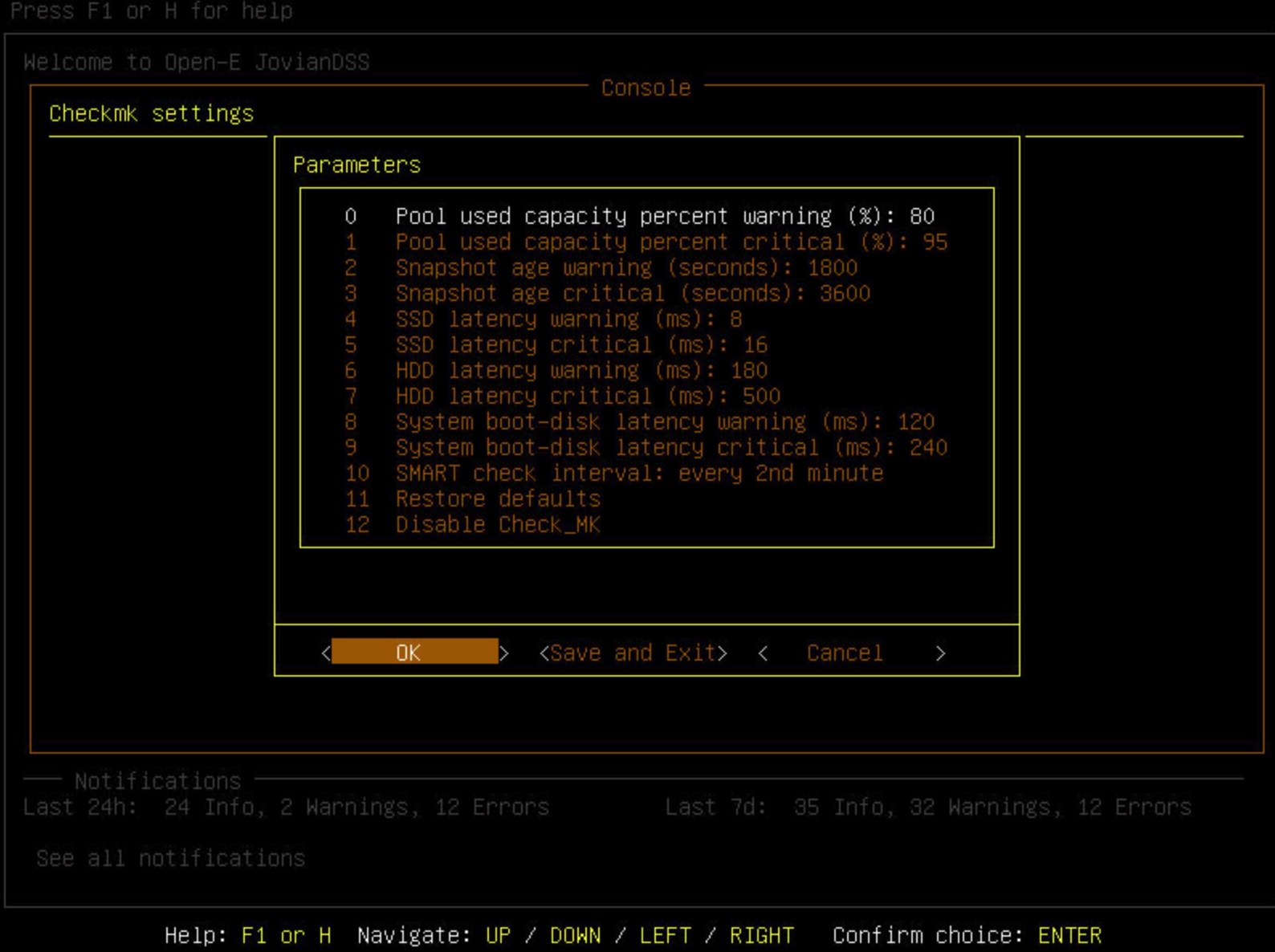The width and height of the screenshot is (1275, 952).
Task: Click the Help: F1 or H hint
Action: point(247,935)
